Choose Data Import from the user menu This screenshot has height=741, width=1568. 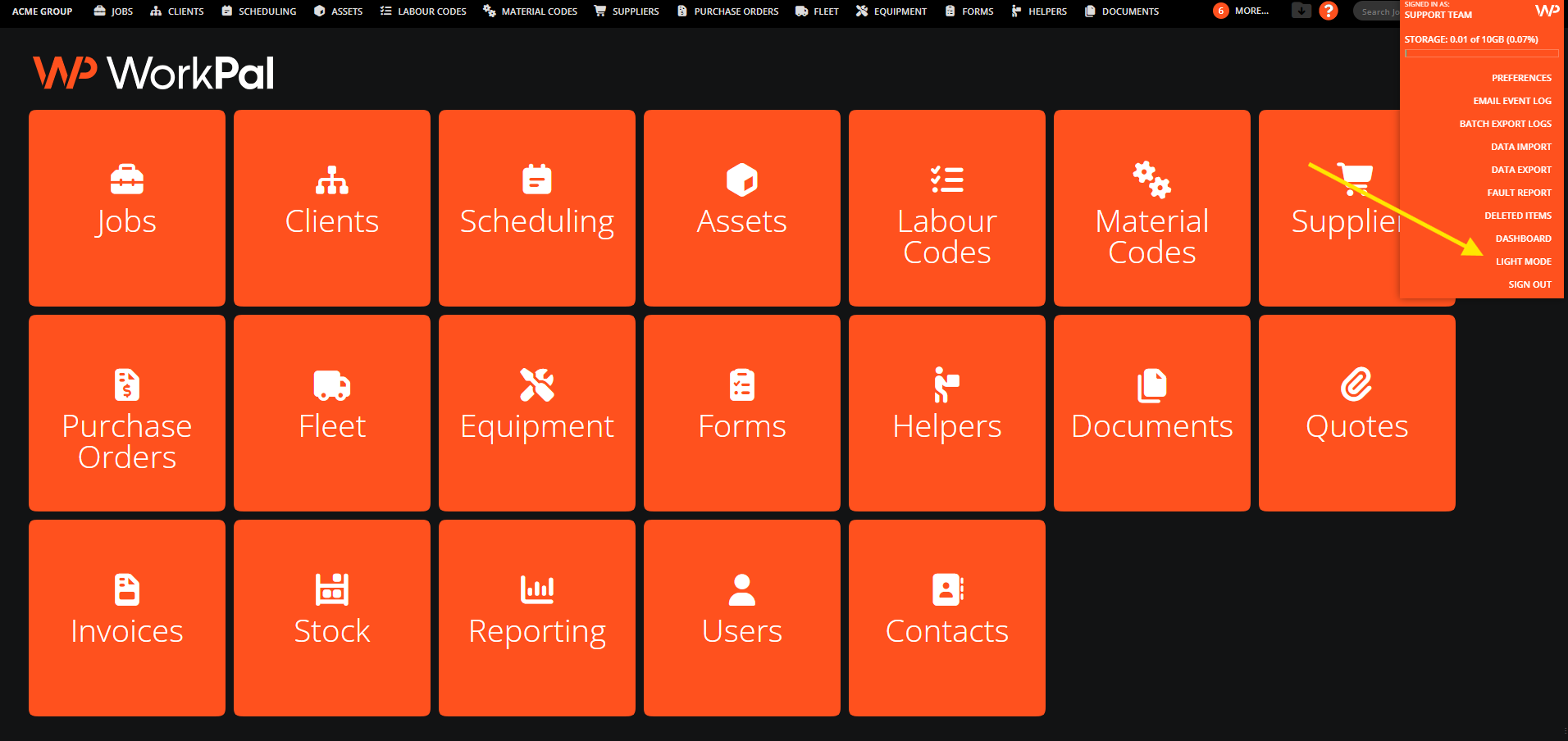click(1520, 147)
